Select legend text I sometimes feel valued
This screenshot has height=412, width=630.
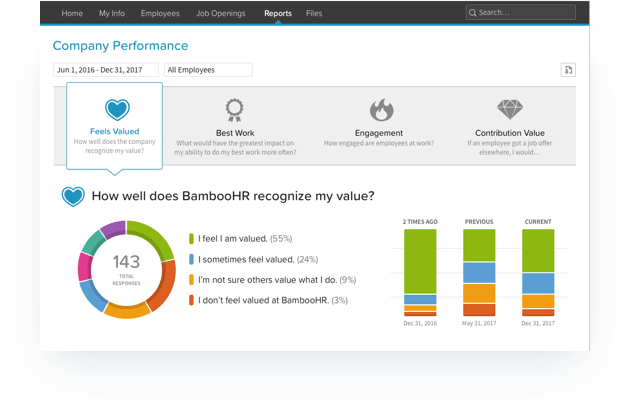258,260
